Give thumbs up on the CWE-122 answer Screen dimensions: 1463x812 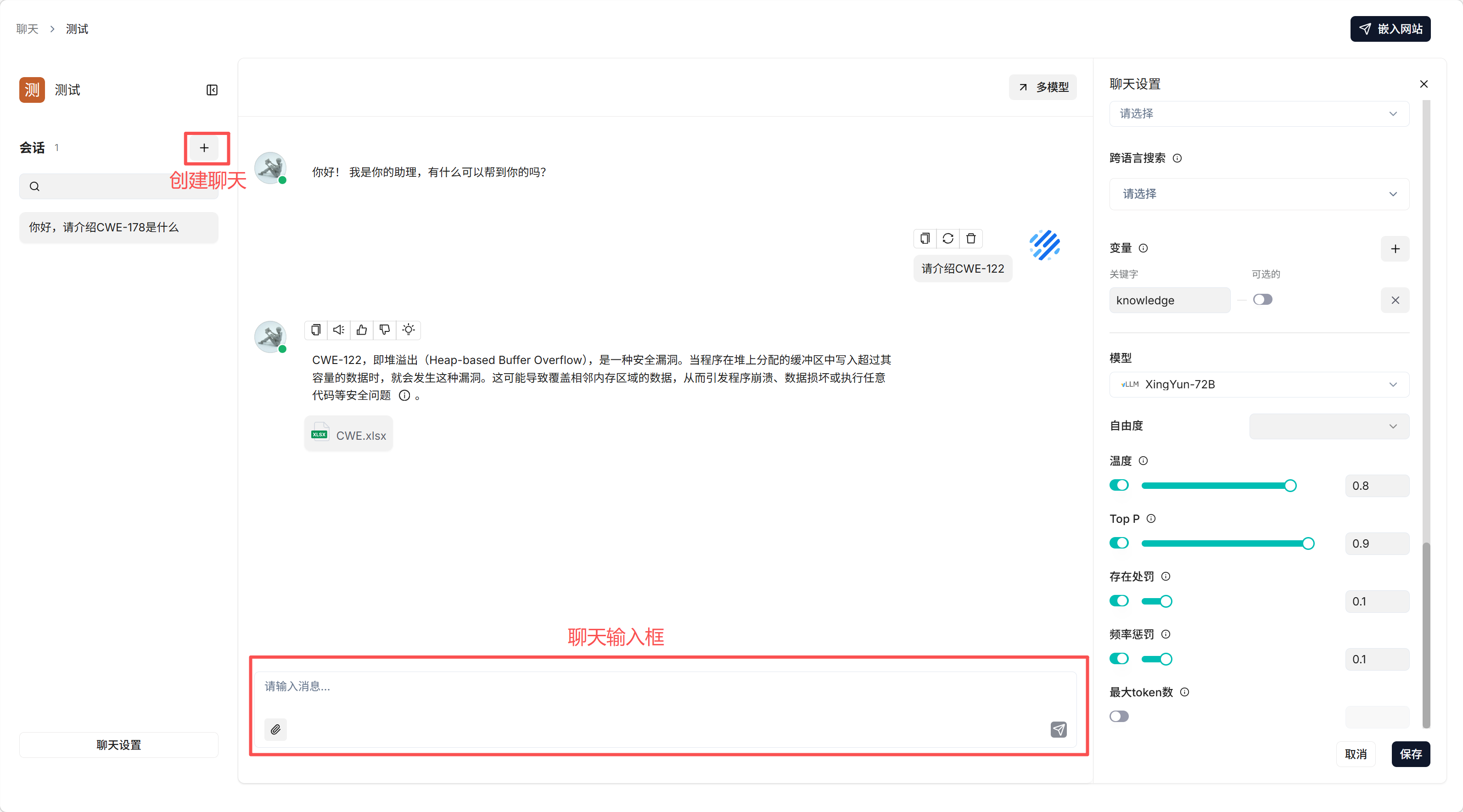click(362, 330)
